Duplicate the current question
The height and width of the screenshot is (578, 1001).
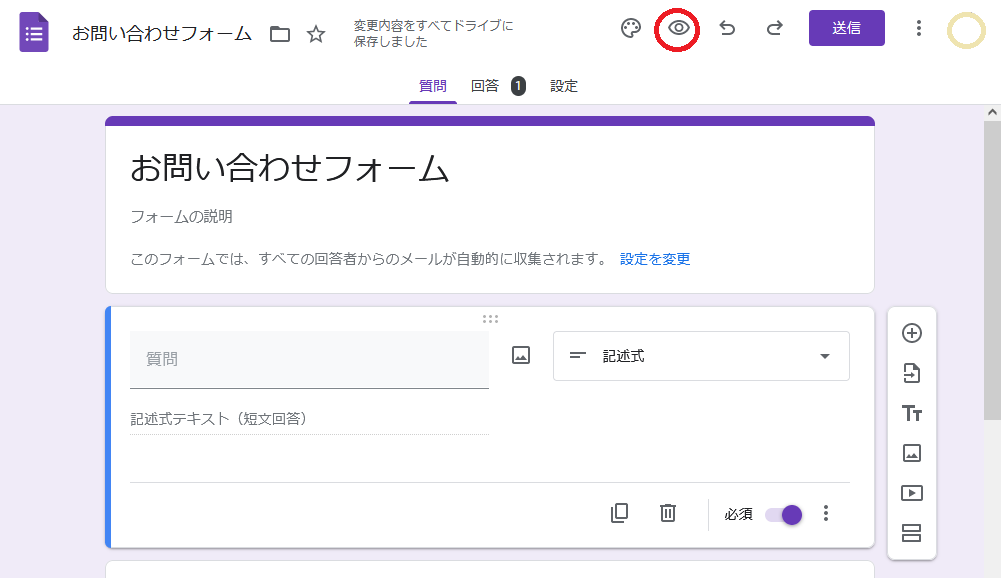point(619,513)
